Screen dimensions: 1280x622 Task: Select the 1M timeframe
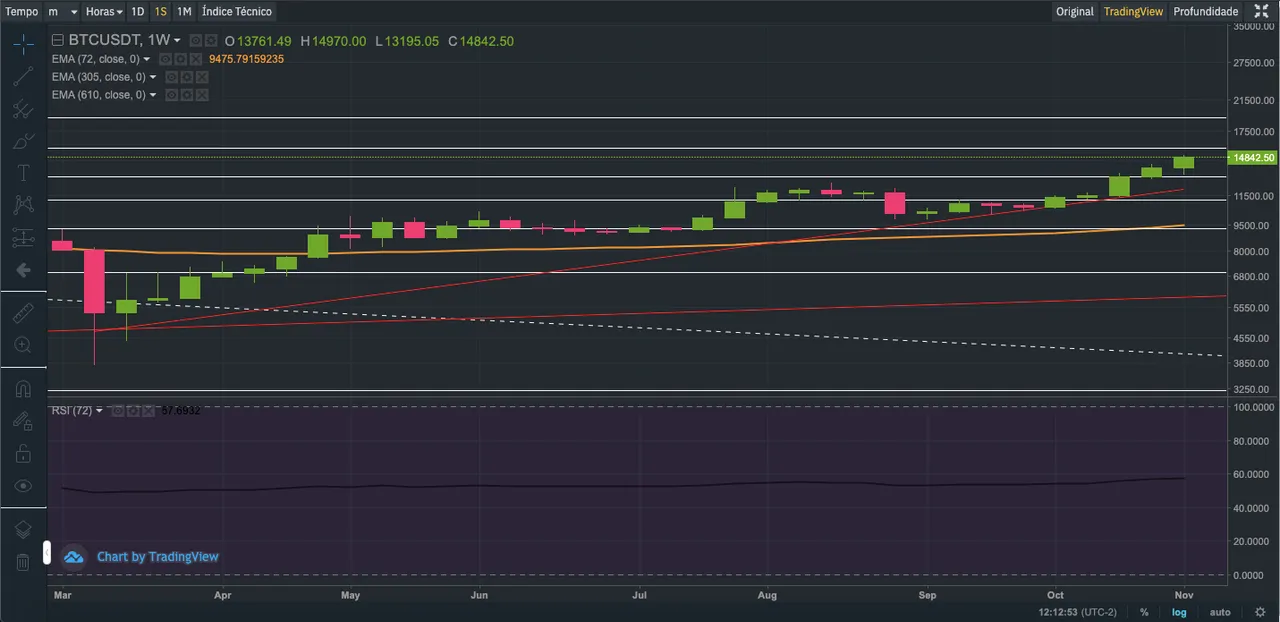(x=184, y=11)
